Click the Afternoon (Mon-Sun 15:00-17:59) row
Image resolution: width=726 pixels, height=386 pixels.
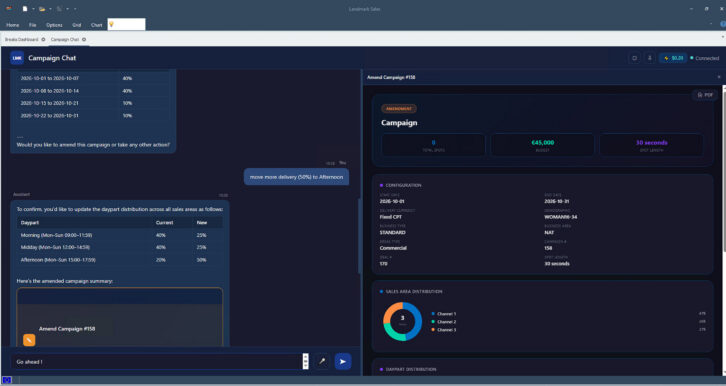[119, 260]
